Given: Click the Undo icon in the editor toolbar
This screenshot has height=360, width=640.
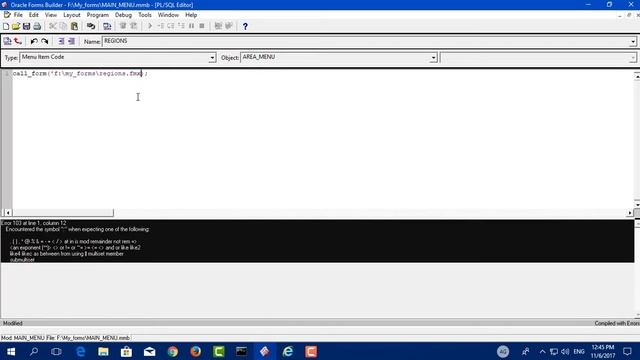Looking at the screenshot, I should 34,41.
